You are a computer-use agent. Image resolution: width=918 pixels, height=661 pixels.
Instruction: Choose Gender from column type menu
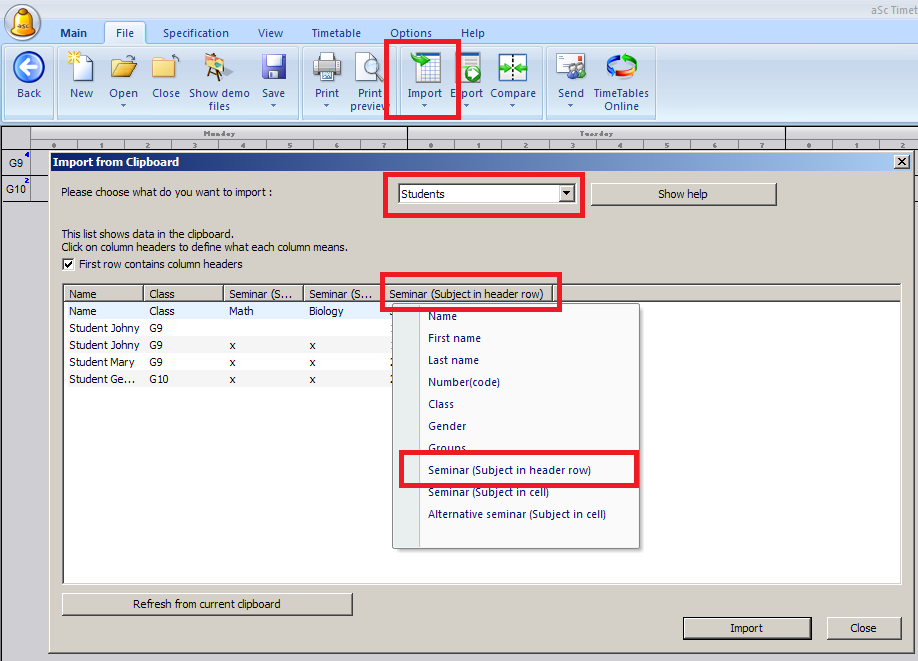pyautogui.click(x=447, y=426)
